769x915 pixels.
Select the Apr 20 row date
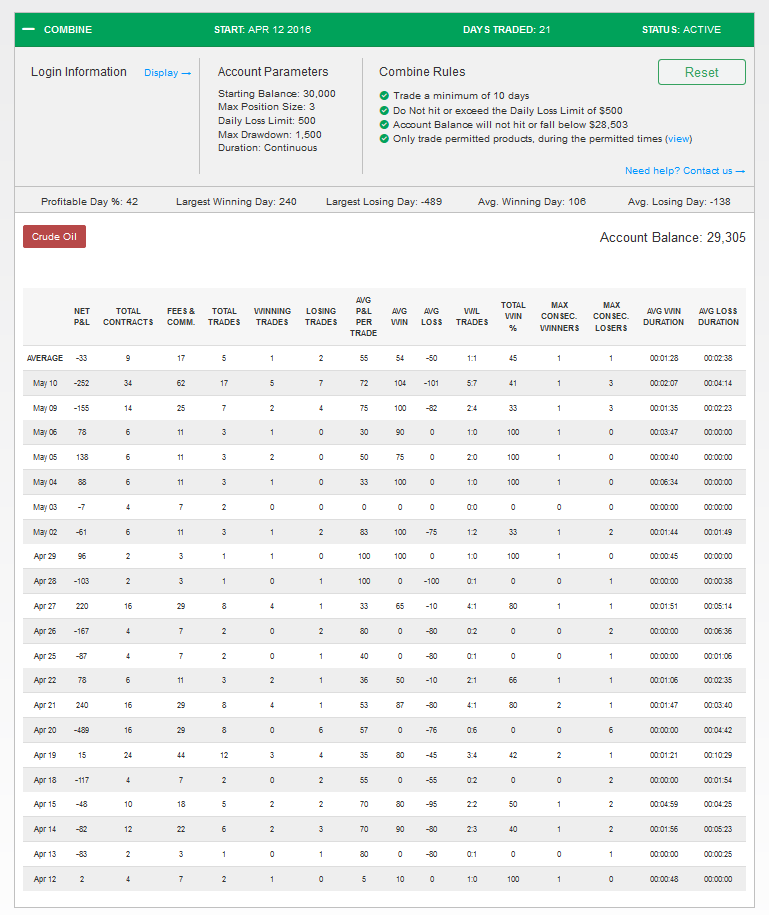tap(45, 731)
